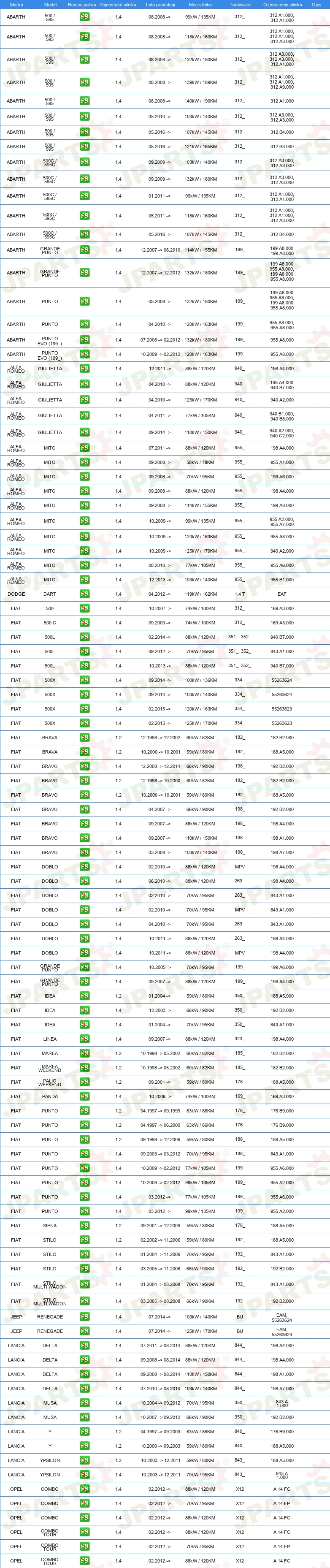Select the SIENA model cell
The width and height of the screenshot is (330, 1568).
[x=50, y=1225]
